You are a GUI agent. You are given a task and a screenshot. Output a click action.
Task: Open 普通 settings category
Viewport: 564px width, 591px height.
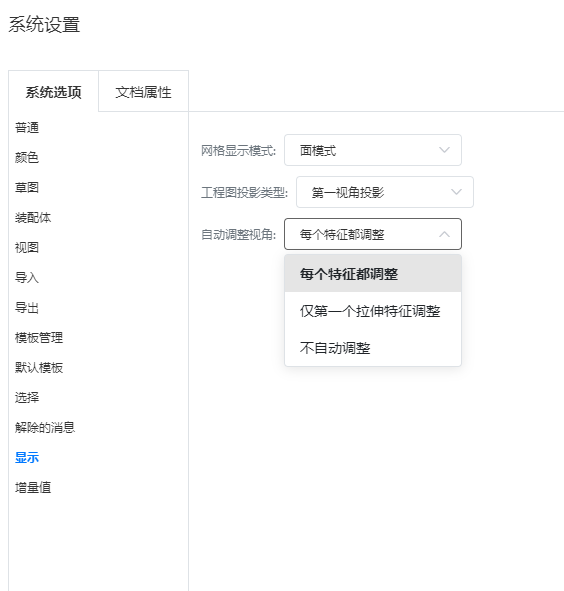click(27, 127)
